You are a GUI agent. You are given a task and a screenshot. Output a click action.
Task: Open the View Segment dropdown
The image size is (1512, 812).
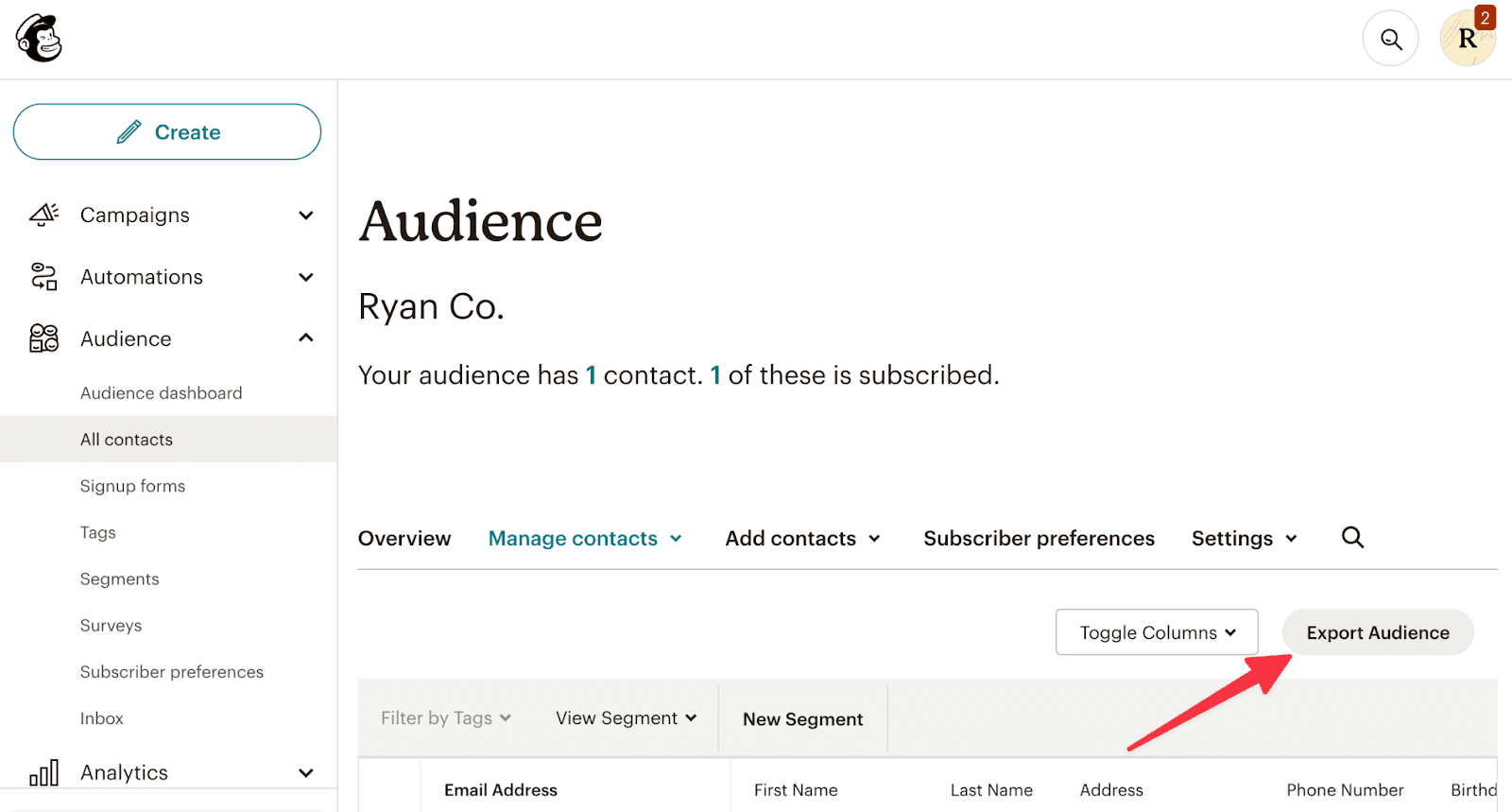627,718
